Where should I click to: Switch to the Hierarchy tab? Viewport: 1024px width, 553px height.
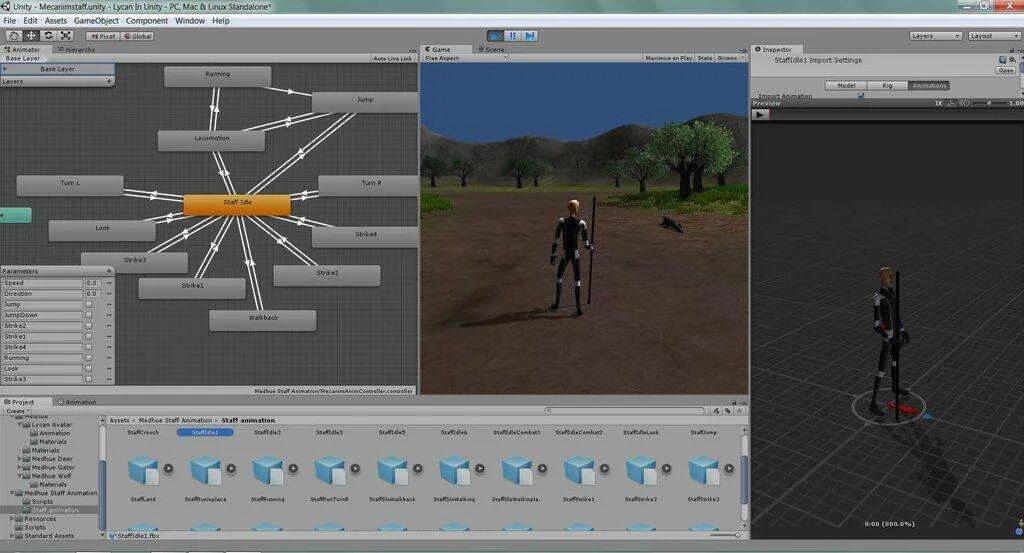pyautogui.click(x=76, y=50)
